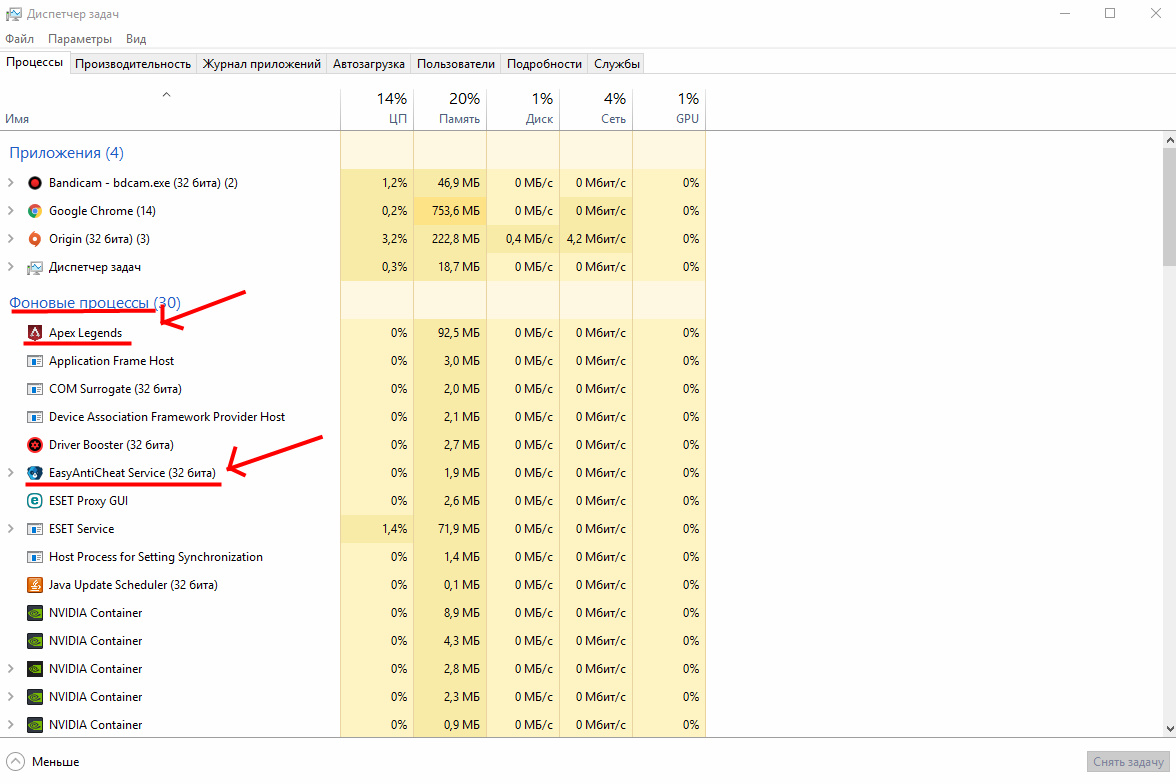This screenshot has width=1176, height=784.
Task: Click the Device Association Framework Provider Host icon
Action: [x=34, y=417]
